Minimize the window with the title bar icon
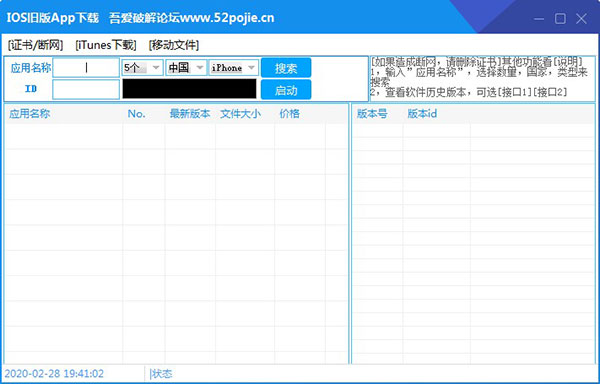This screenshot has height=384, width=600. [539, 19]
